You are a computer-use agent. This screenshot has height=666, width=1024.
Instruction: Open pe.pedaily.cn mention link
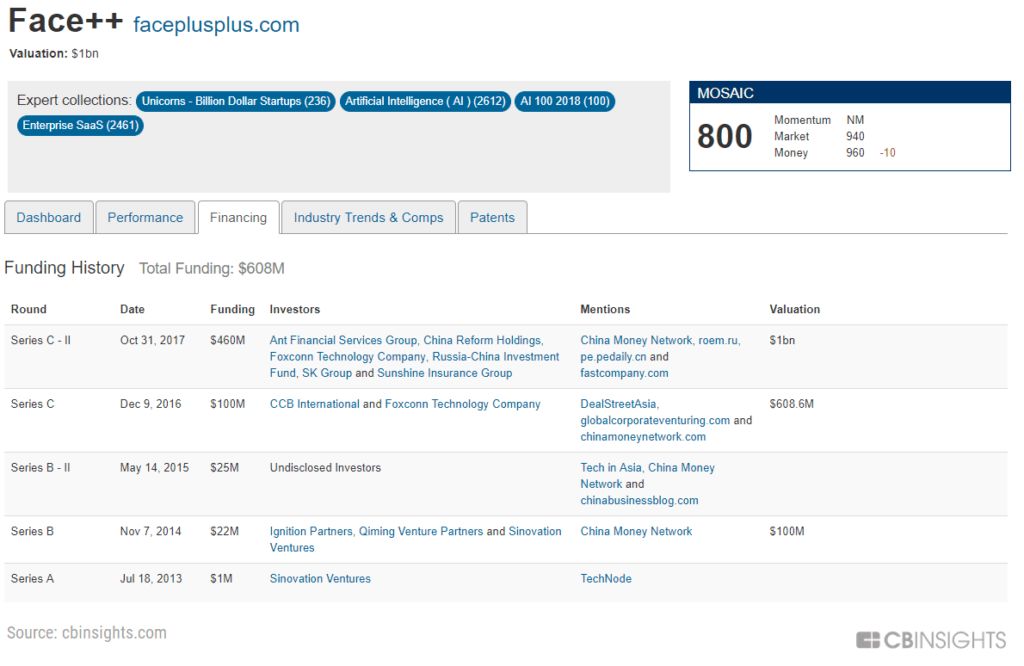click(613, 357)
